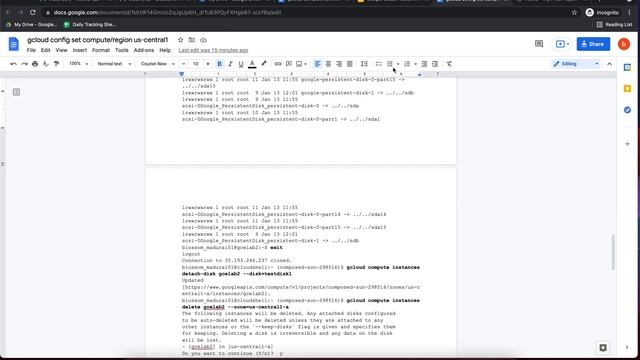This screenshot has width=640, height=360.
Task: Star the document
Action: coord(180,40)
